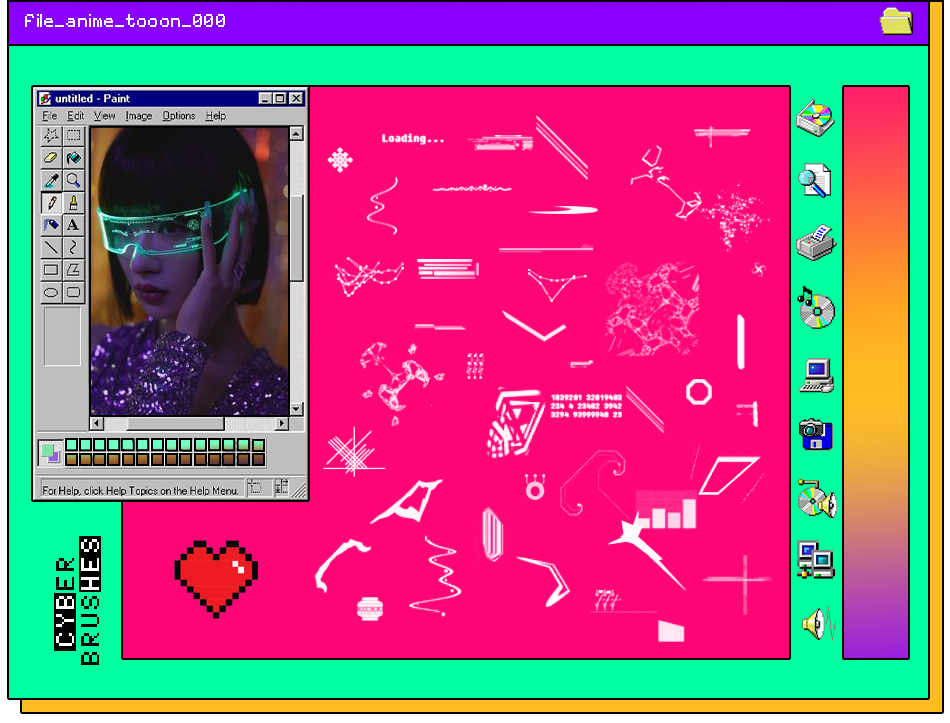Click the selection size field in status bar
Viewport: 950px width, 723px height.
tap(281, 488)
